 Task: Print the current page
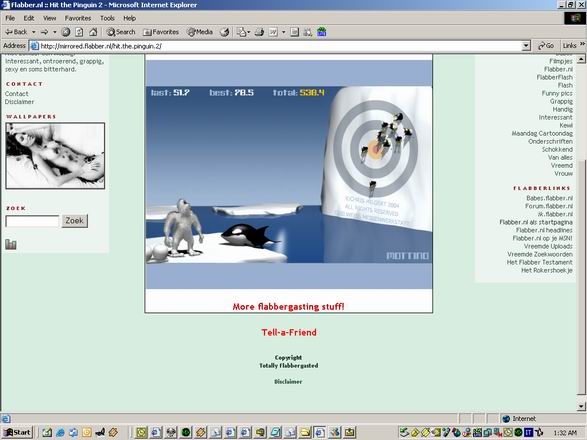[x=259, y=32]
